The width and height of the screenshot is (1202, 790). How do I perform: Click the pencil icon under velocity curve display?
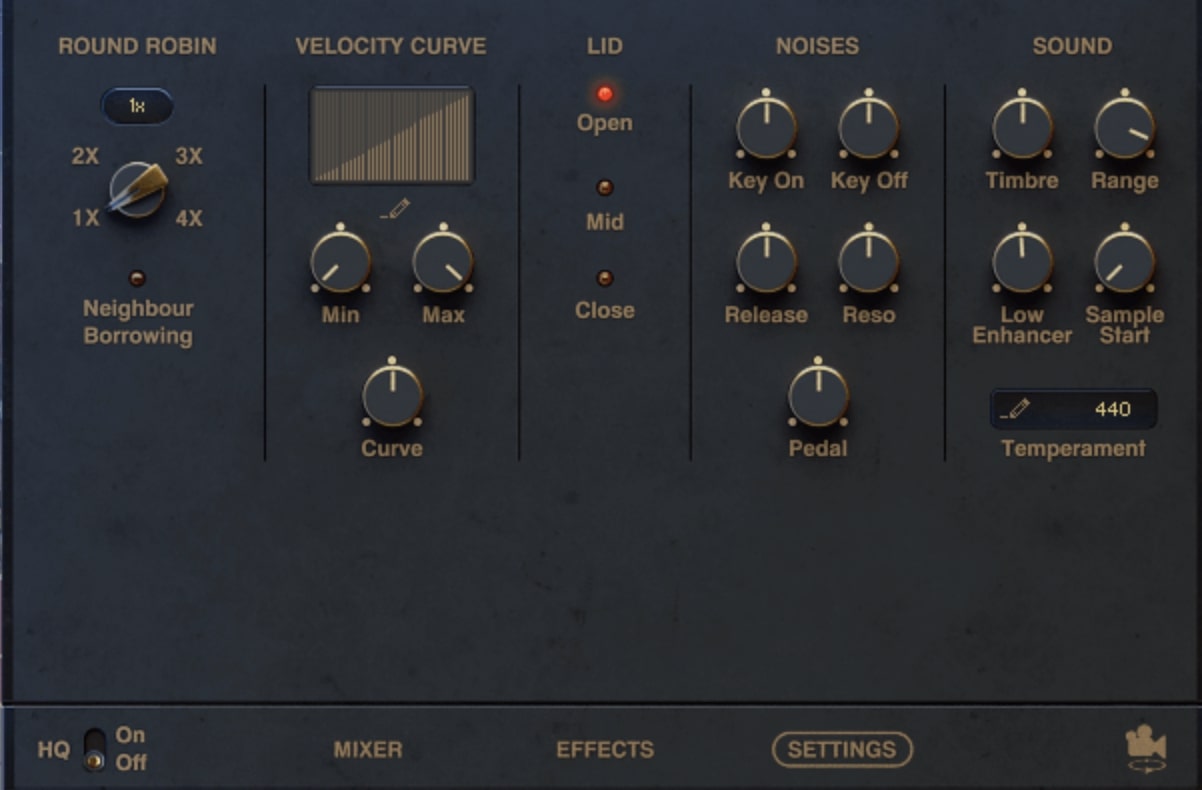[x=395, y=208]
